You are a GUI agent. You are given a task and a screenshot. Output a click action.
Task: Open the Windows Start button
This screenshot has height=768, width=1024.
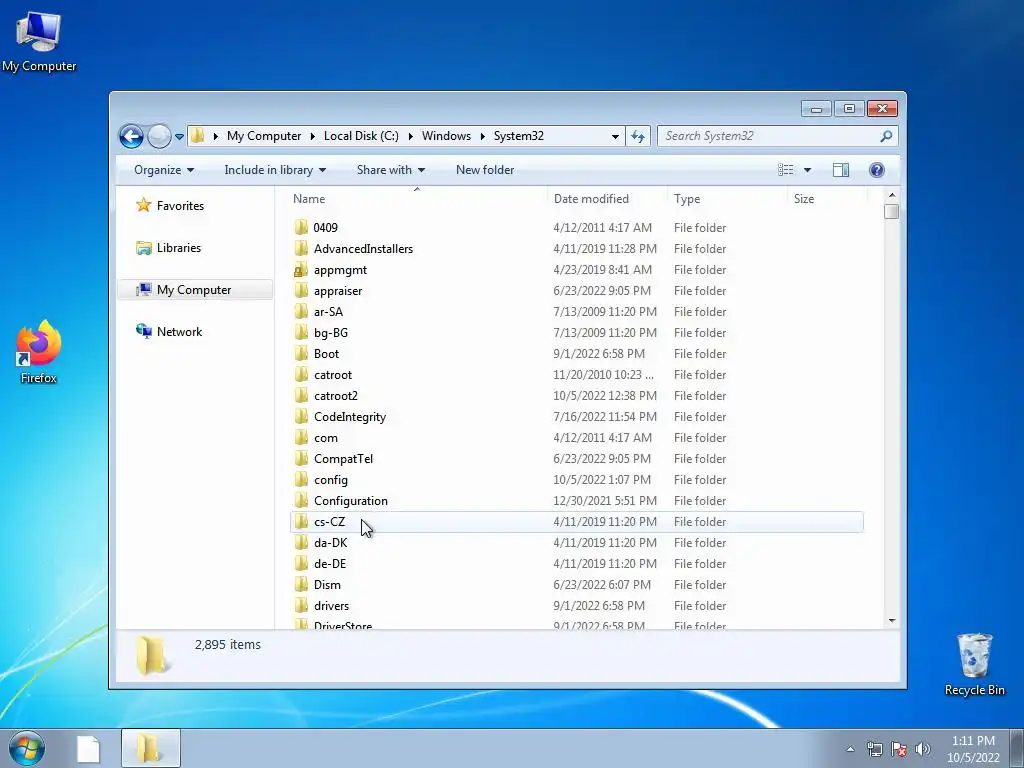[x=26, y=748]
